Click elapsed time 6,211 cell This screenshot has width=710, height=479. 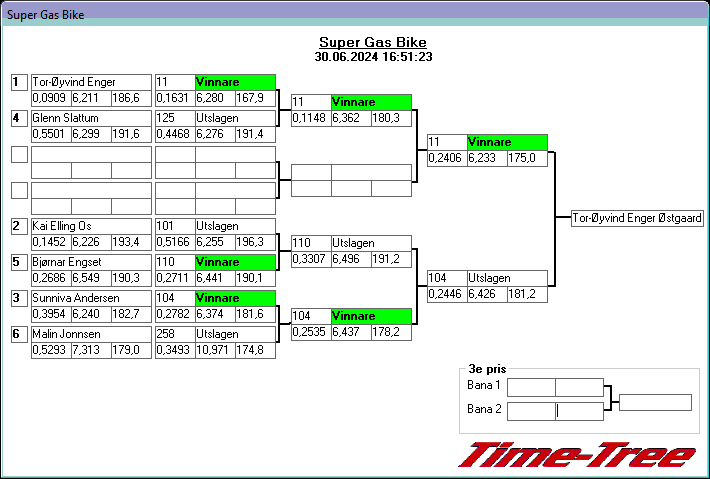point(91,98)
